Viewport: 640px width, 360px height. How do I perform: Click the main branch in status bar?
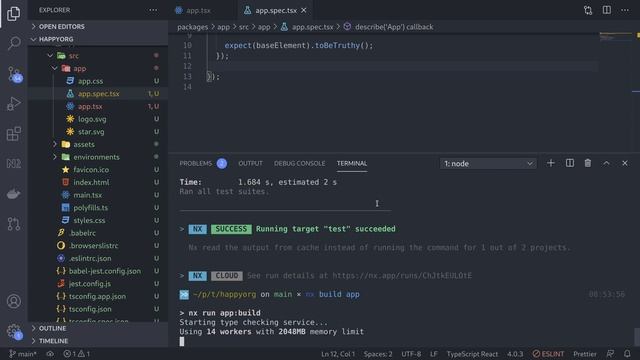[23, 354]
